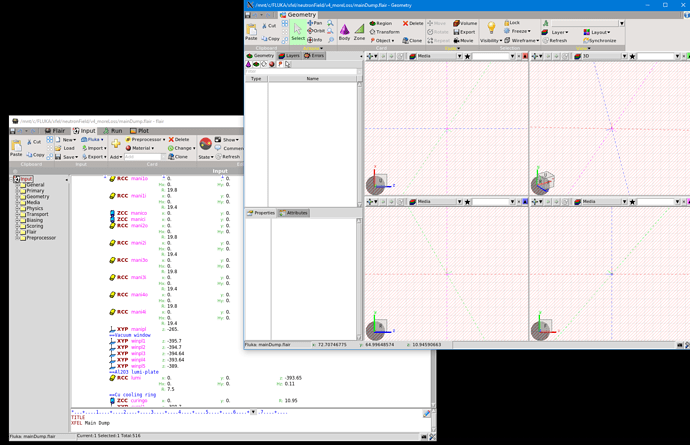Click the Add card plus icon
Screen dimensions: 690x445
pos(116,144)
